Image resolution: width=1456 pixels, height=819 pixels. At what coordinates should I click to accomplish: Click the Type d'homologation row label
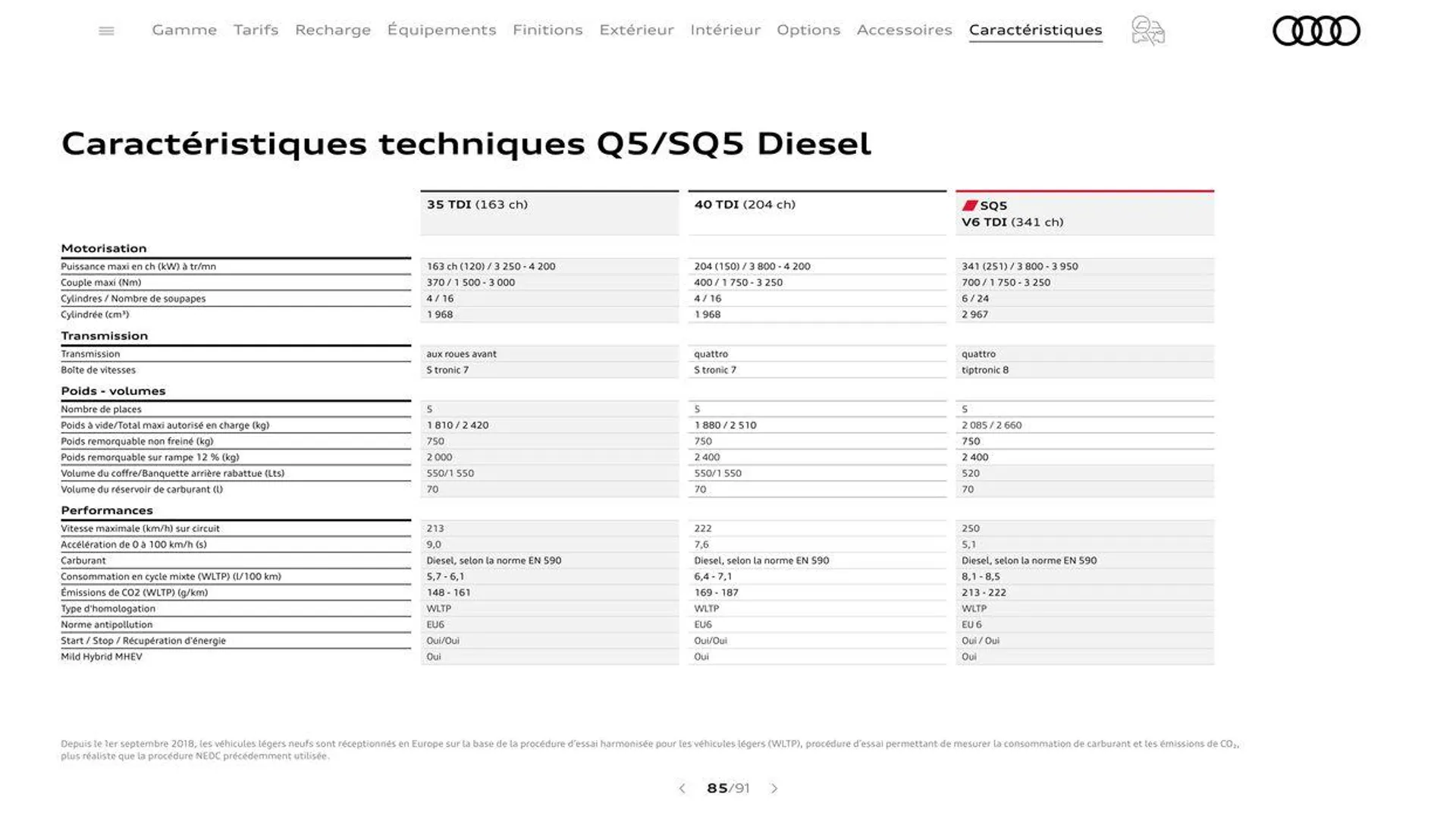pos(108,608)
